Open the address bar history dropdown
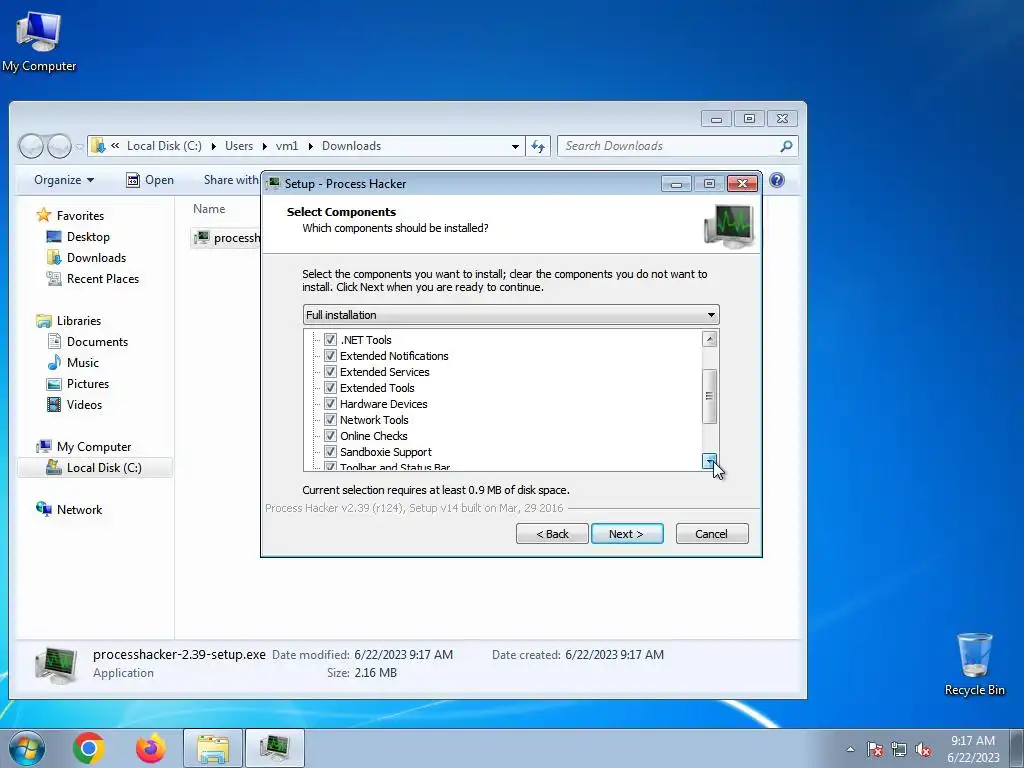 coord(515,146)
